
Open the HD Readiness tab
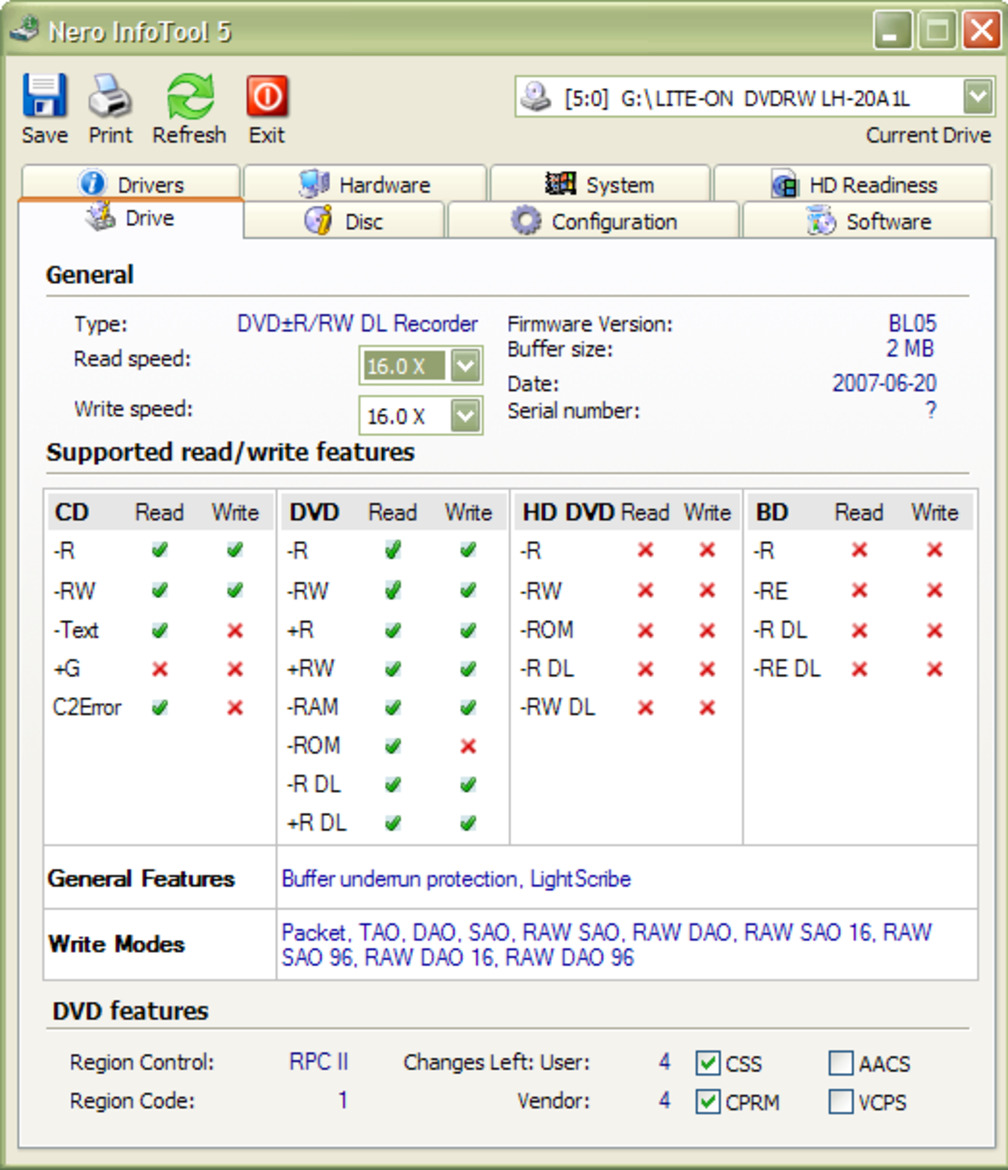853,183
